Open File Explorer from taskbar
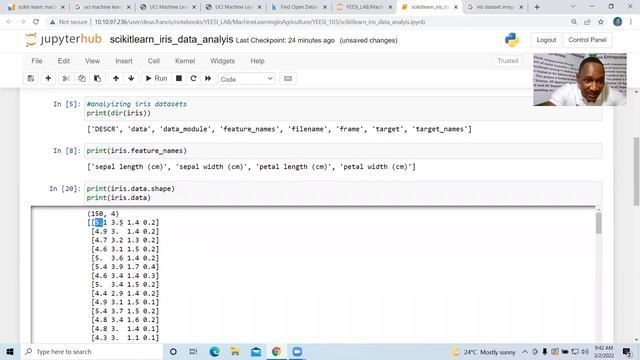This screenshot has width=640, height=360. click(235, 351)
